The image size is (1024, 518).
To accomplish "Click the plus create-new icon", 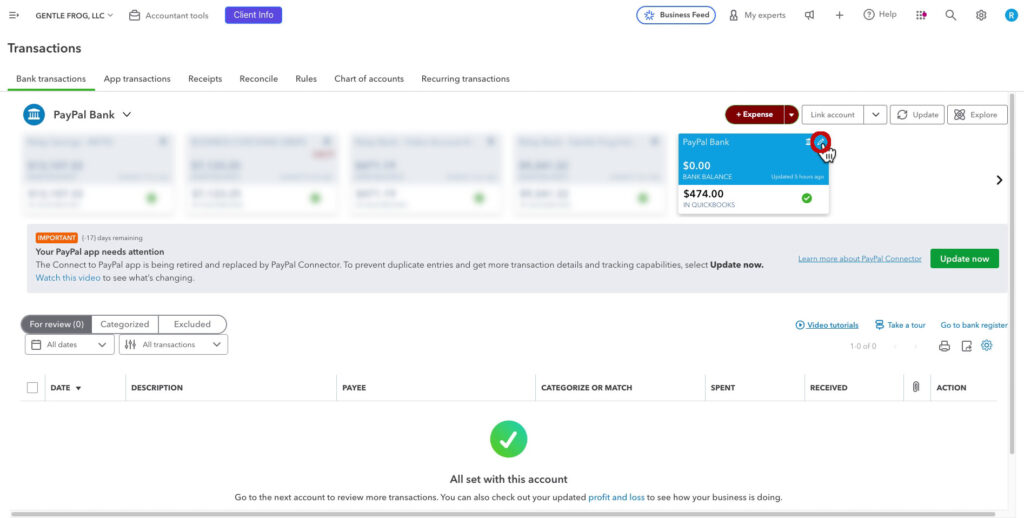I will coord(839,15).
